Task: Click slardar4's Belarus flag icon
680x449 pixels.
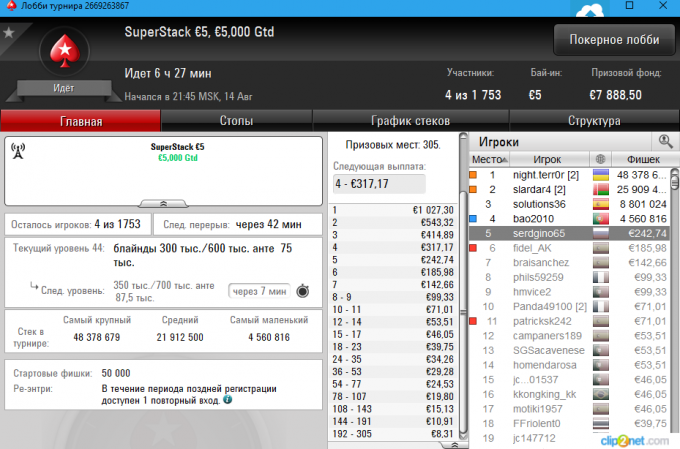Action: tap(601, 190)
